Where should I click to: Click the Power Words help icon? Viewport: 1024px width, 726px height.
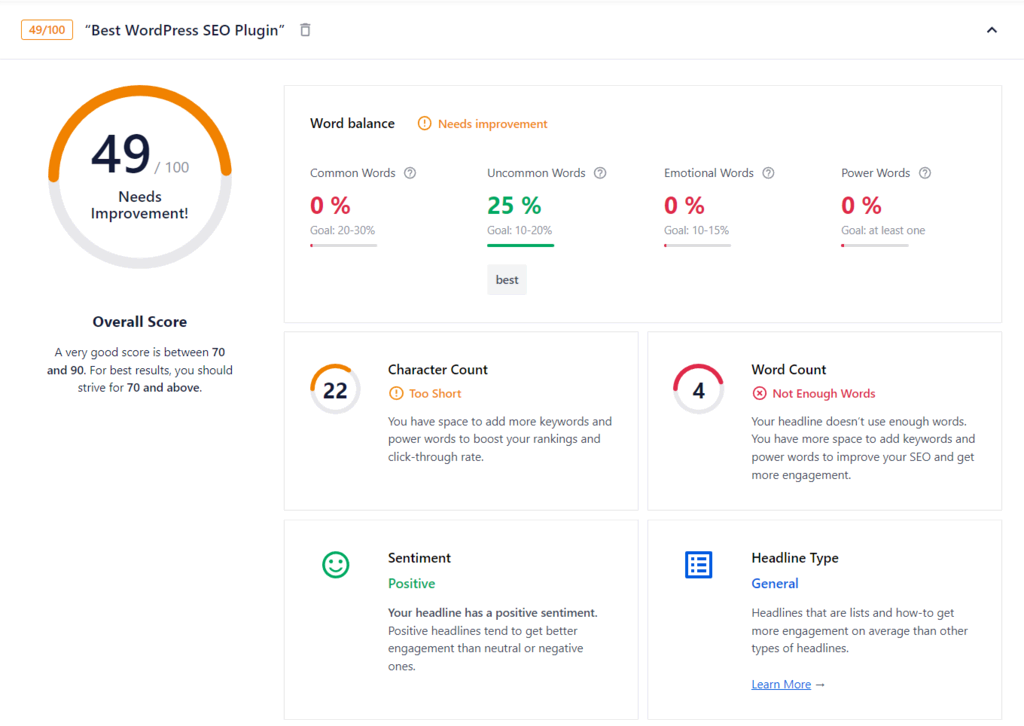coord(925,173)
